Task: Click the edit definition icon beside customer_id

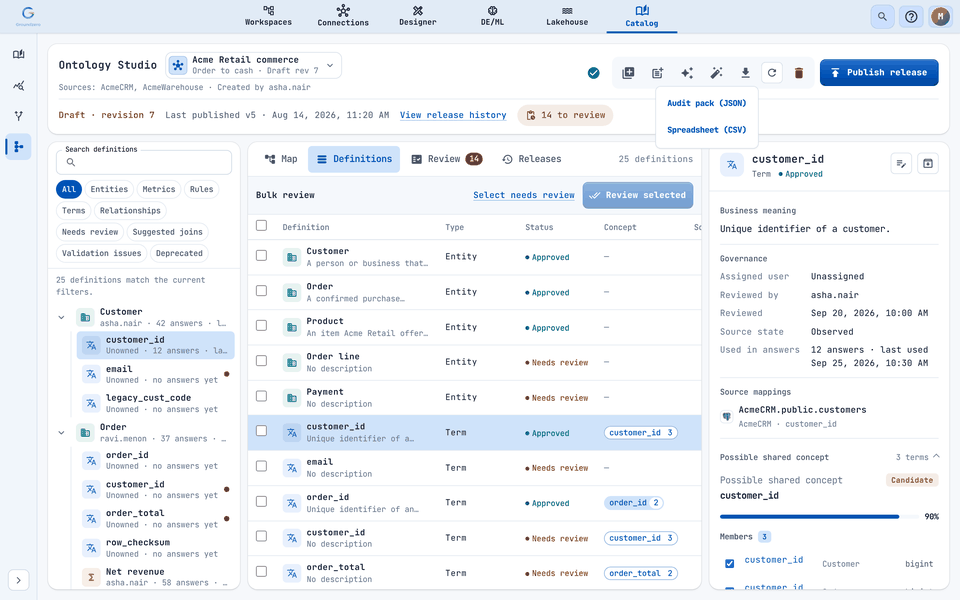Action: tap(901, 163)
